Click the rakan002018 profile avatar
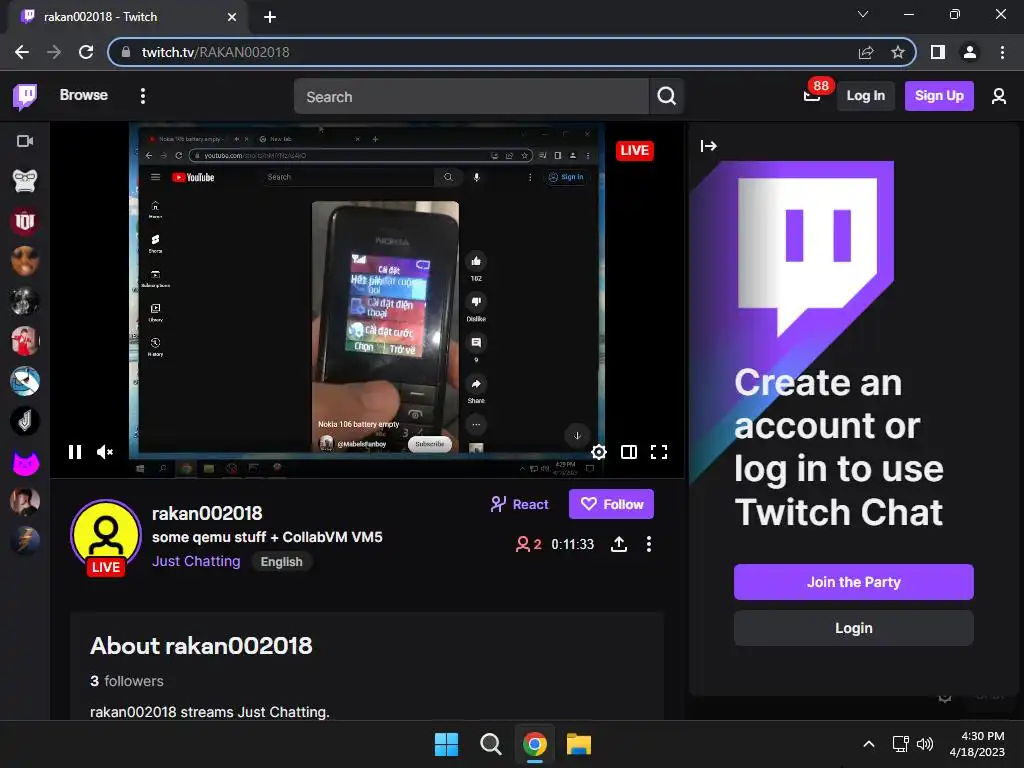Screen dimensions: 1024x768 (105, 536)
